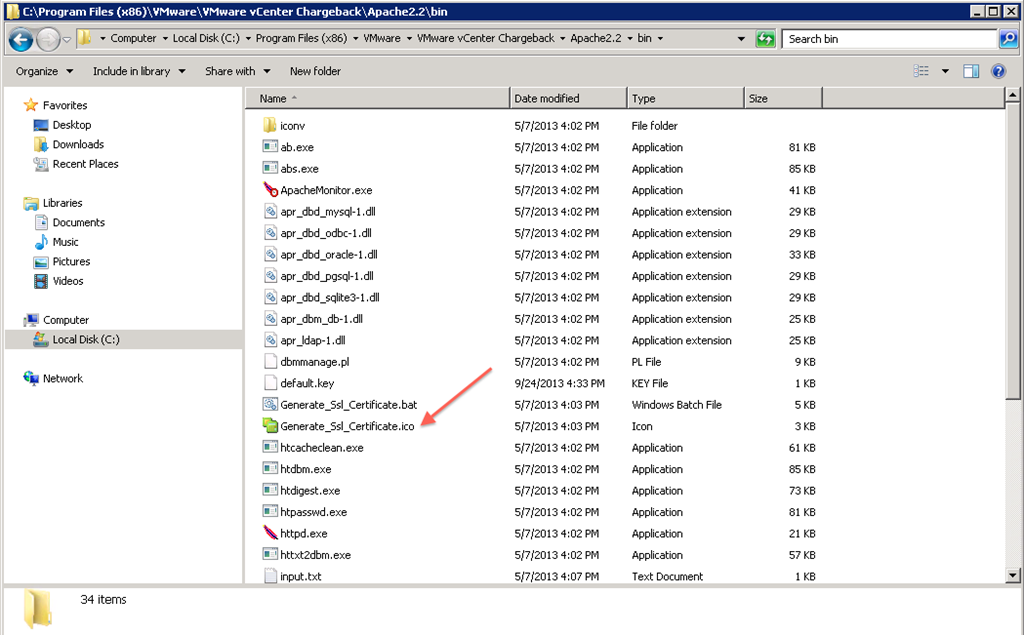This screenshot has width=1024, height=635.
Task: Select the Generate_Ssl_Certificate.ico icon
Action: (270, 426)
